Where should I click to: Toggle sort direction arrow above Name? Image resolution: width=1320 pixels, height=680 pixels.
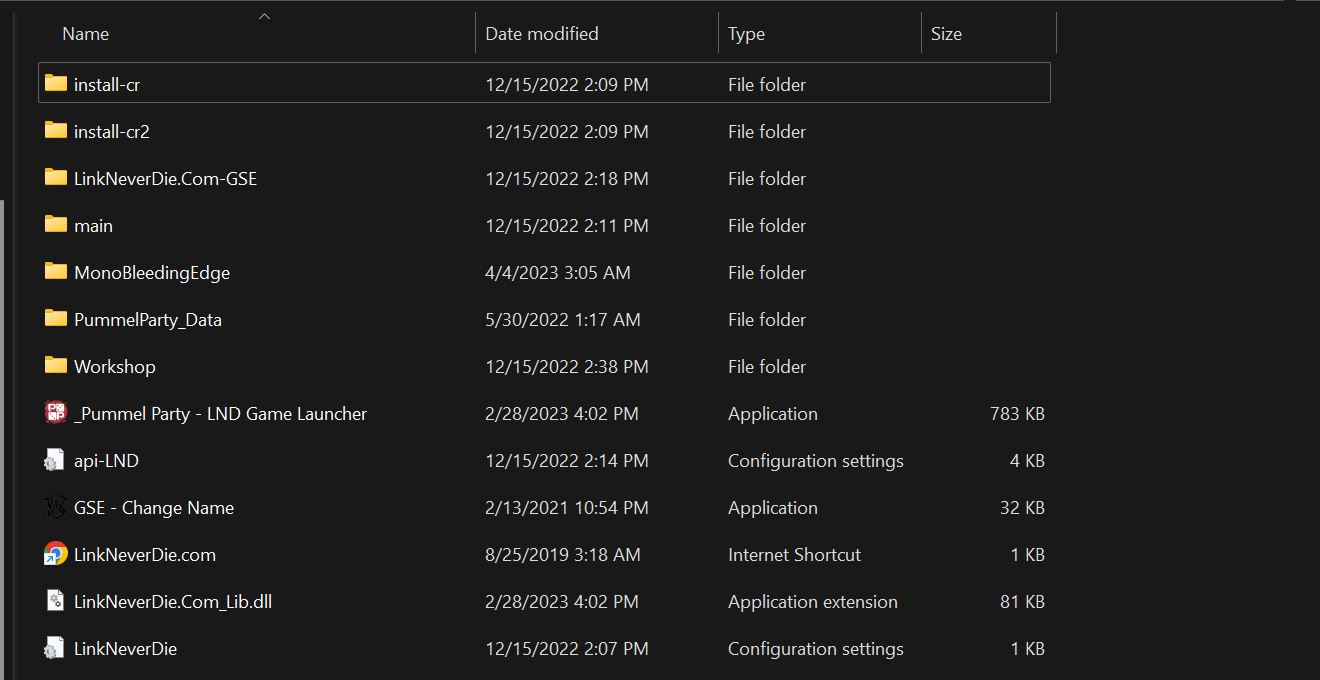264,16
